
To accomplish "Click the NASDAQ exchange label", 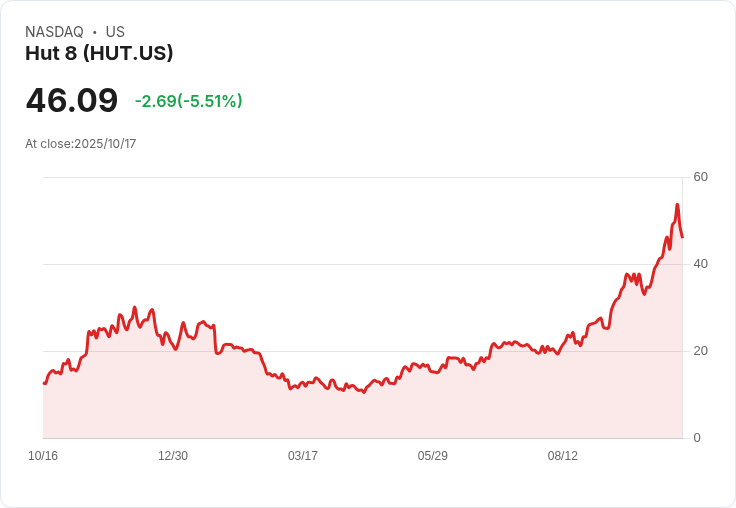I will pos(54,32).
